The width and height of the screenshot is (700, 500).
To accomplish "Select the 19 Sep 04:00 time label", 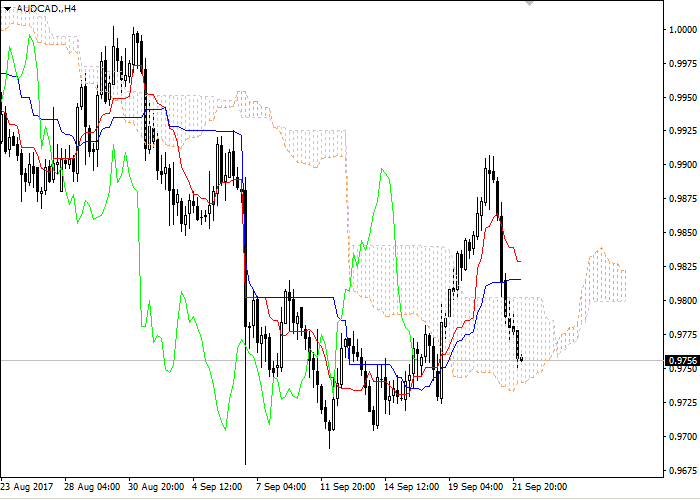I will pyautogui.click(x=475, y=487).
